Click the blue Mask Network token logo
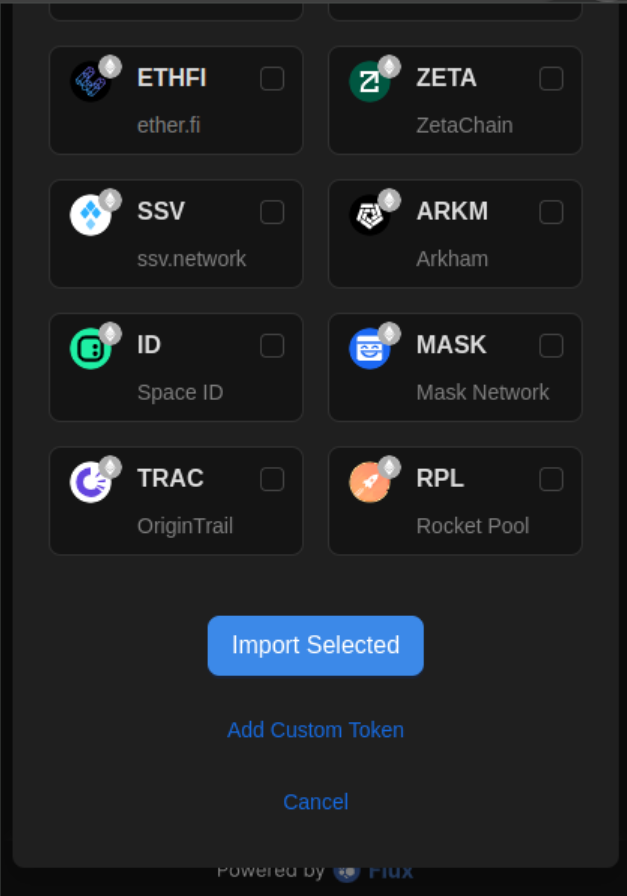The image size is (627, 896). pos(369,349)
